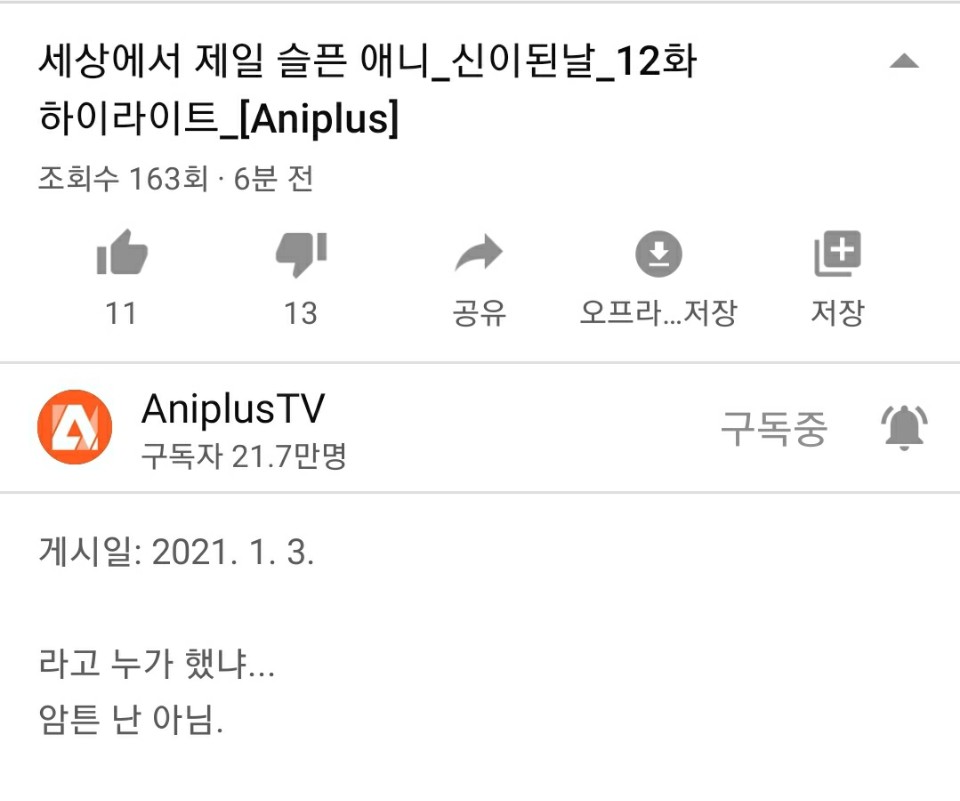960x801 pixels.
Task: Tap the thumbs-up like icon
Action: click(122, 252)
